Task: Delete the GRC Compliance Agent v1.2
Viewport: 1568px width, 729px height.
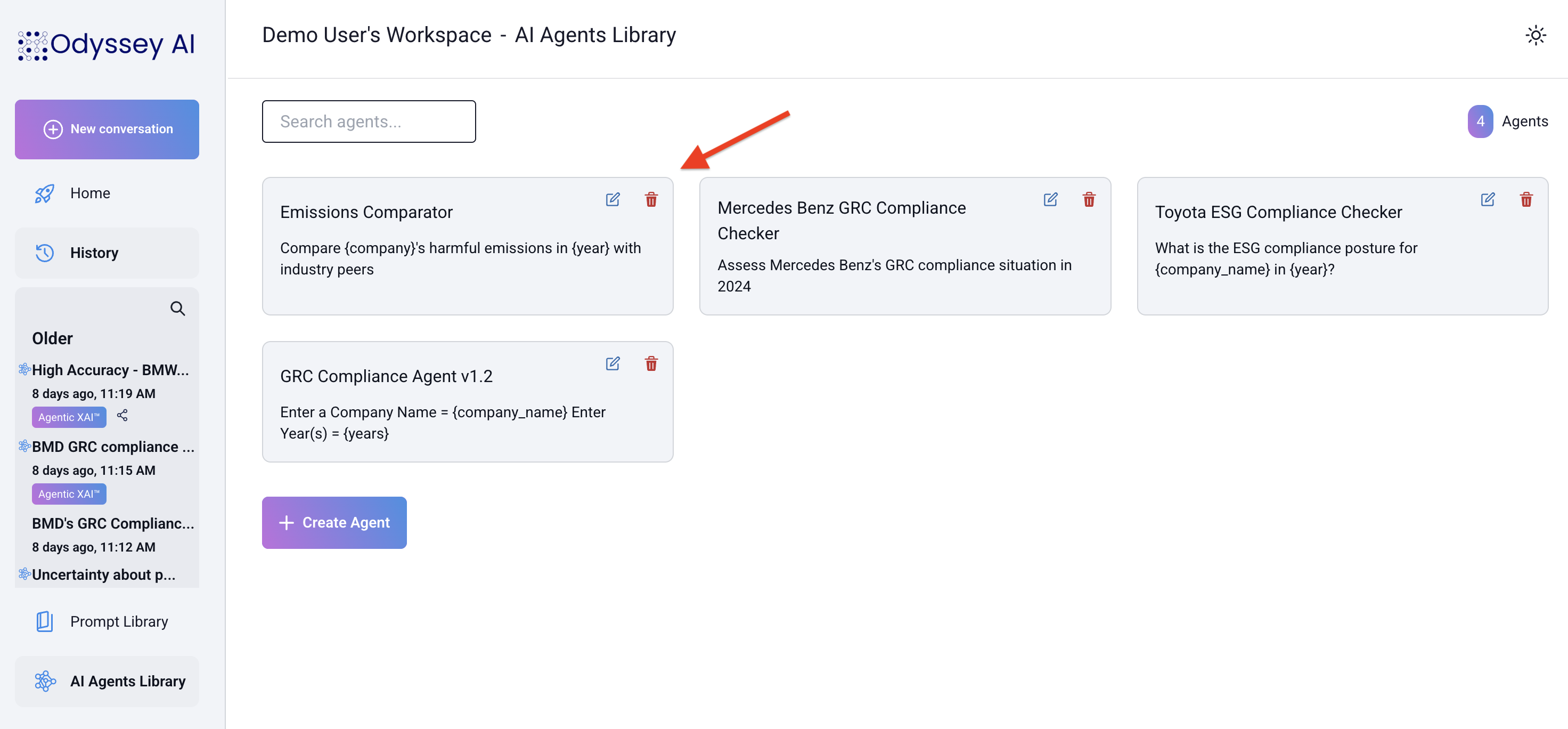Action: (x=651, y=363)
